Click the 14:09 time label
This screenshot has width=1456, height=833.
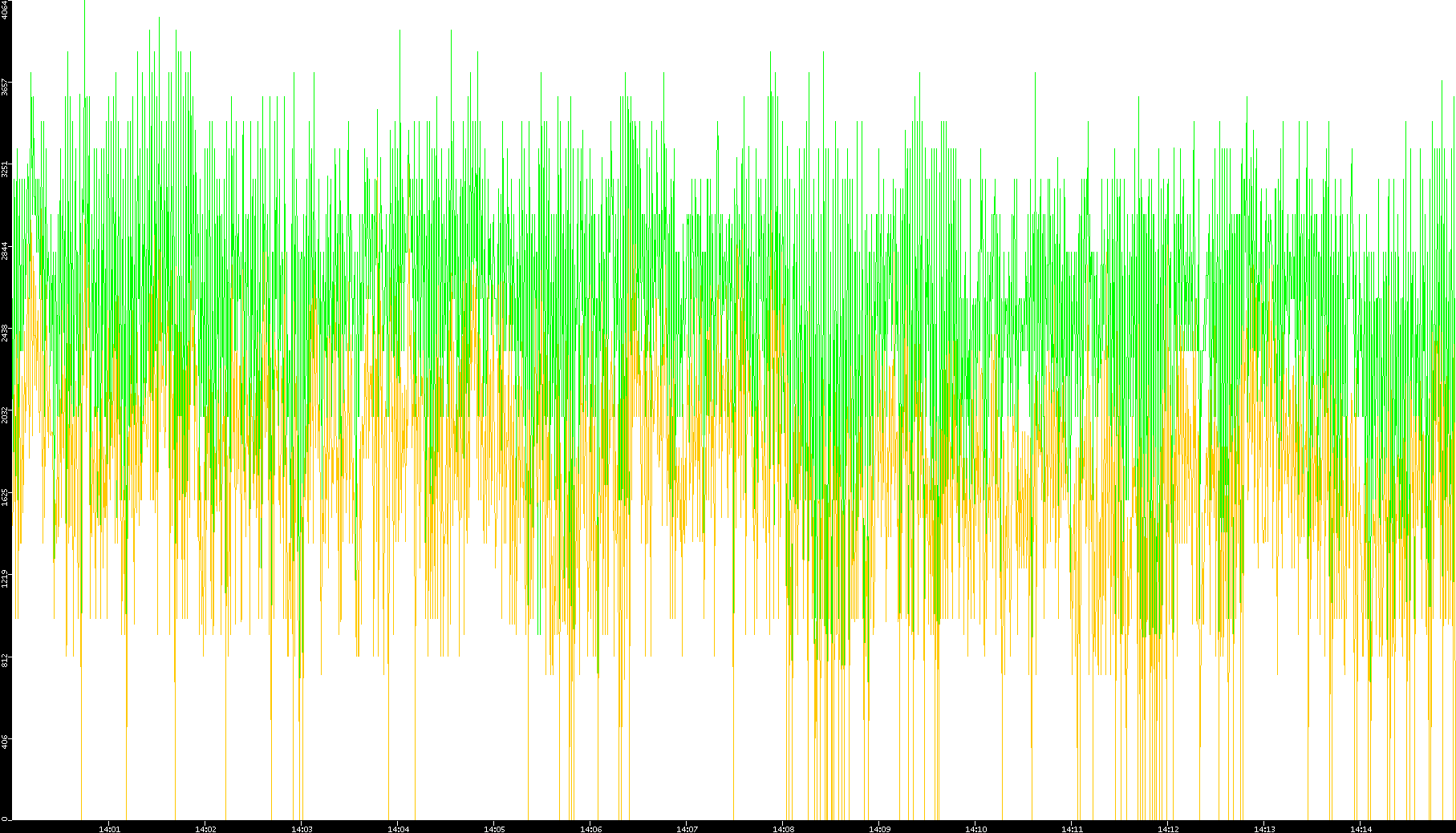pyautogui.click(x=880, y=829)
